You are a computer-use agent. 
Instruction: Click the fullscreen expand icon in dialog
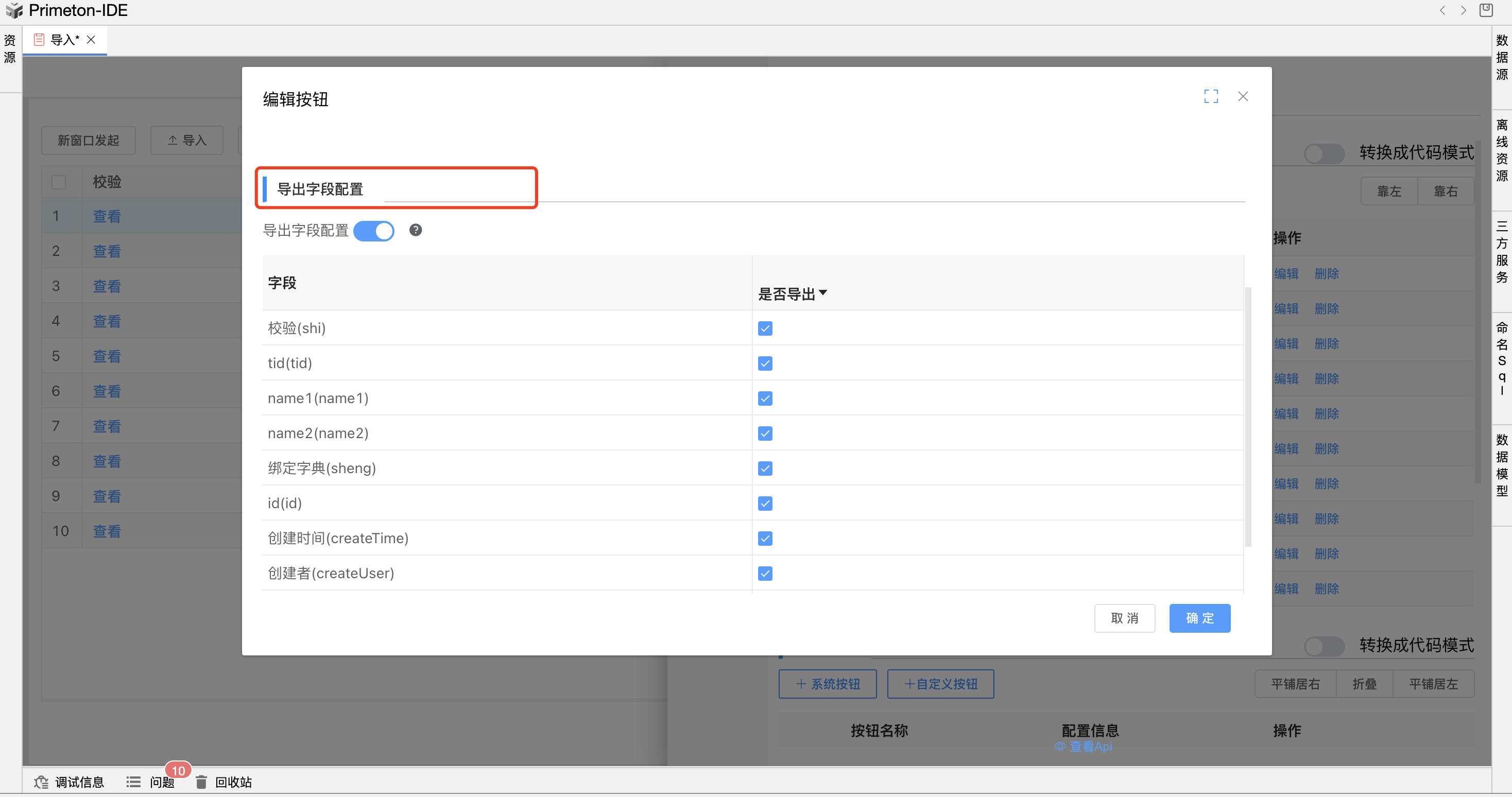click(1211, 96)
